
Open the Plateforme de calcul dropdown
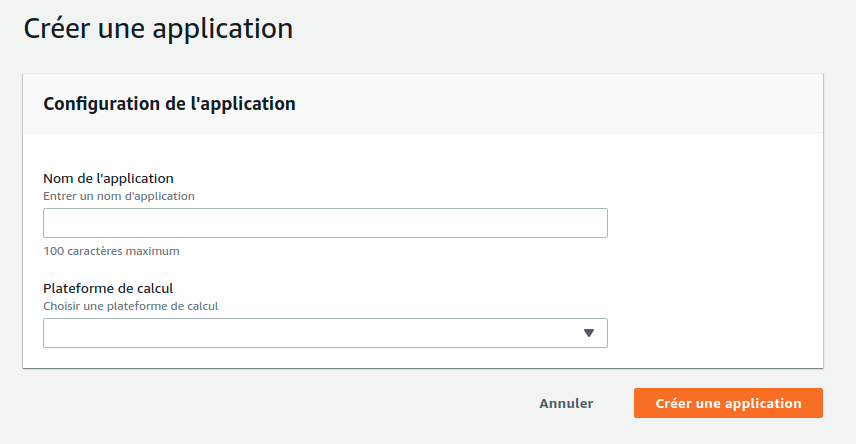(325, 333)
